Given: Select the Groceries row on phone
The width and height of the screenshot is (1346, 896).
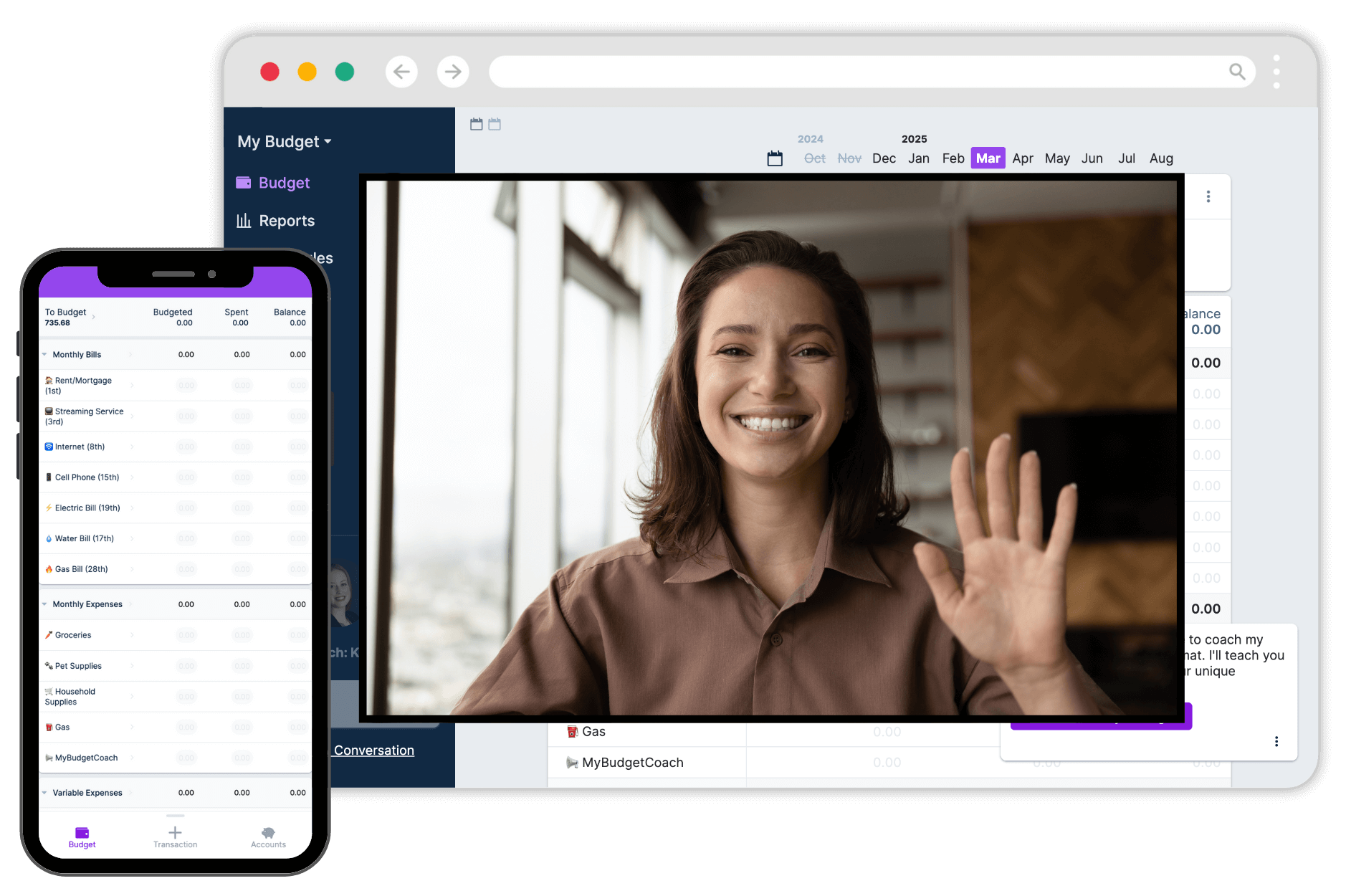Looking at the screenshot, I should pyautogui.click(x=73, y=635).
